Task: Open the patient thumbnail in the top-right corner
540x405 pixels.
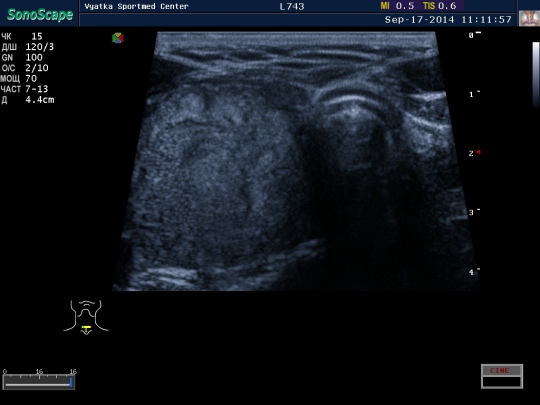Action: pos(529,18)
